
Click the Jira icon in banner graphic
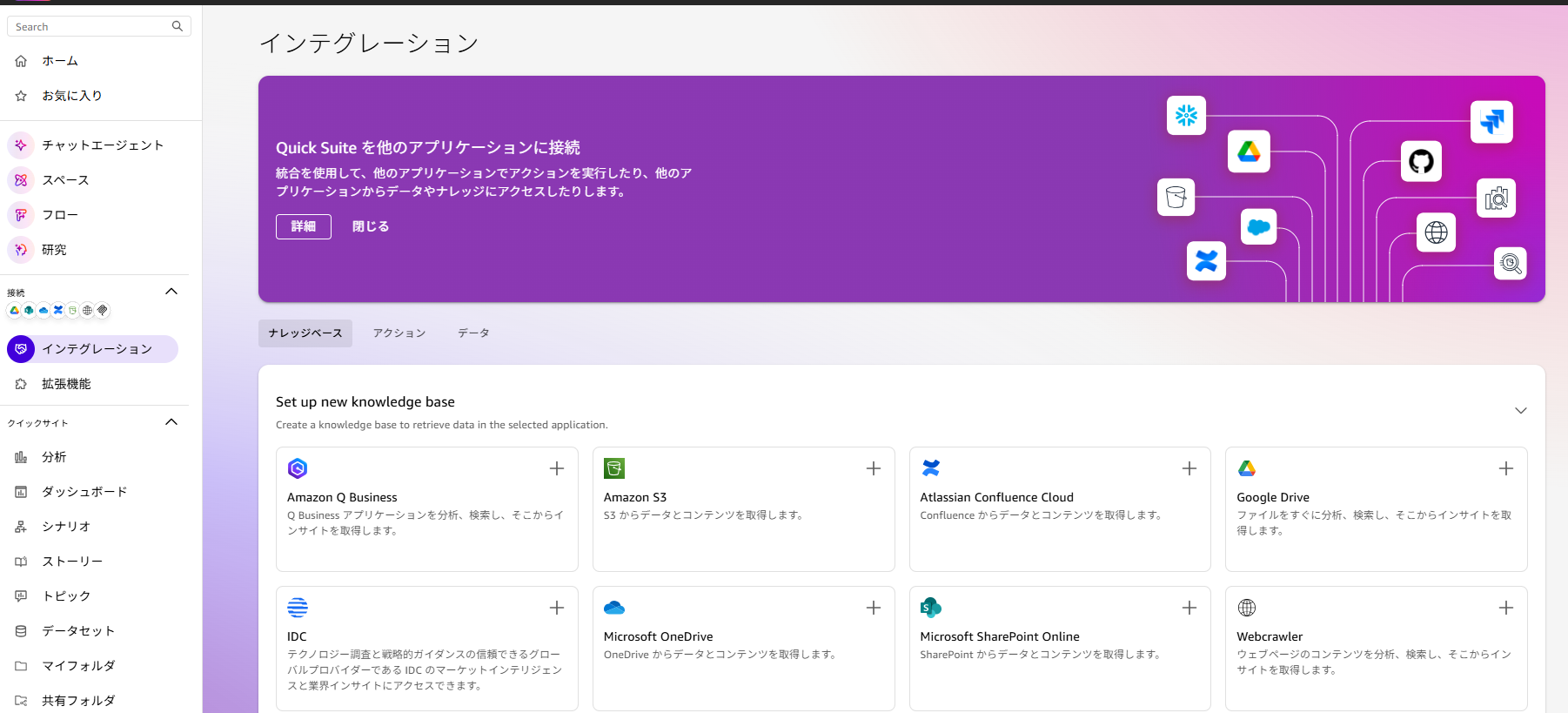[x=1491, y=121]
